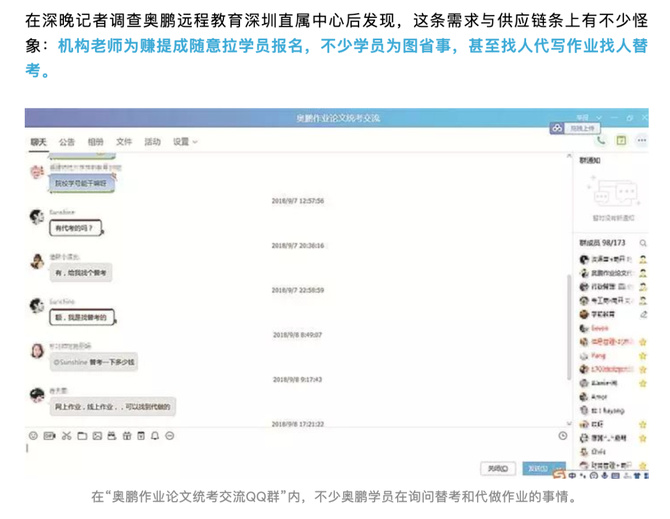The height and width of the screenshot is (519, 670).
Task: Open the send button dropdown arrow
Action: 559,468
